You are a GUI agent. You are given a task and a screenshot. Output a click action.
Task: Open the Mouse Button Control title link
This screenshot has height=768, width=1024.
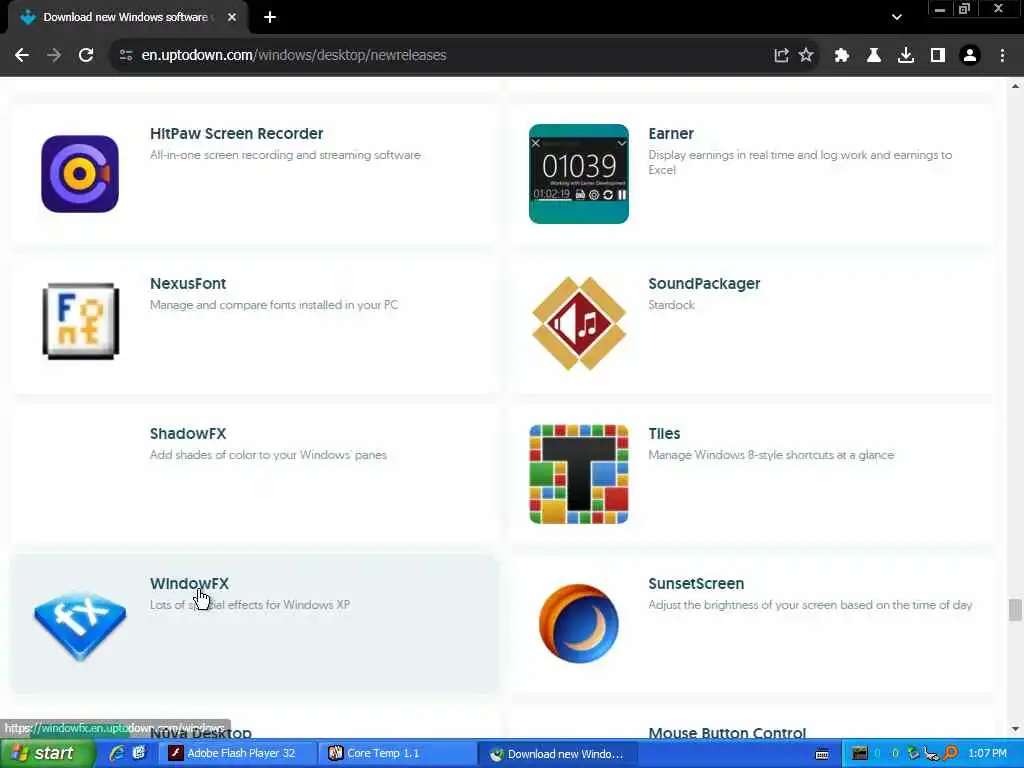727,733
